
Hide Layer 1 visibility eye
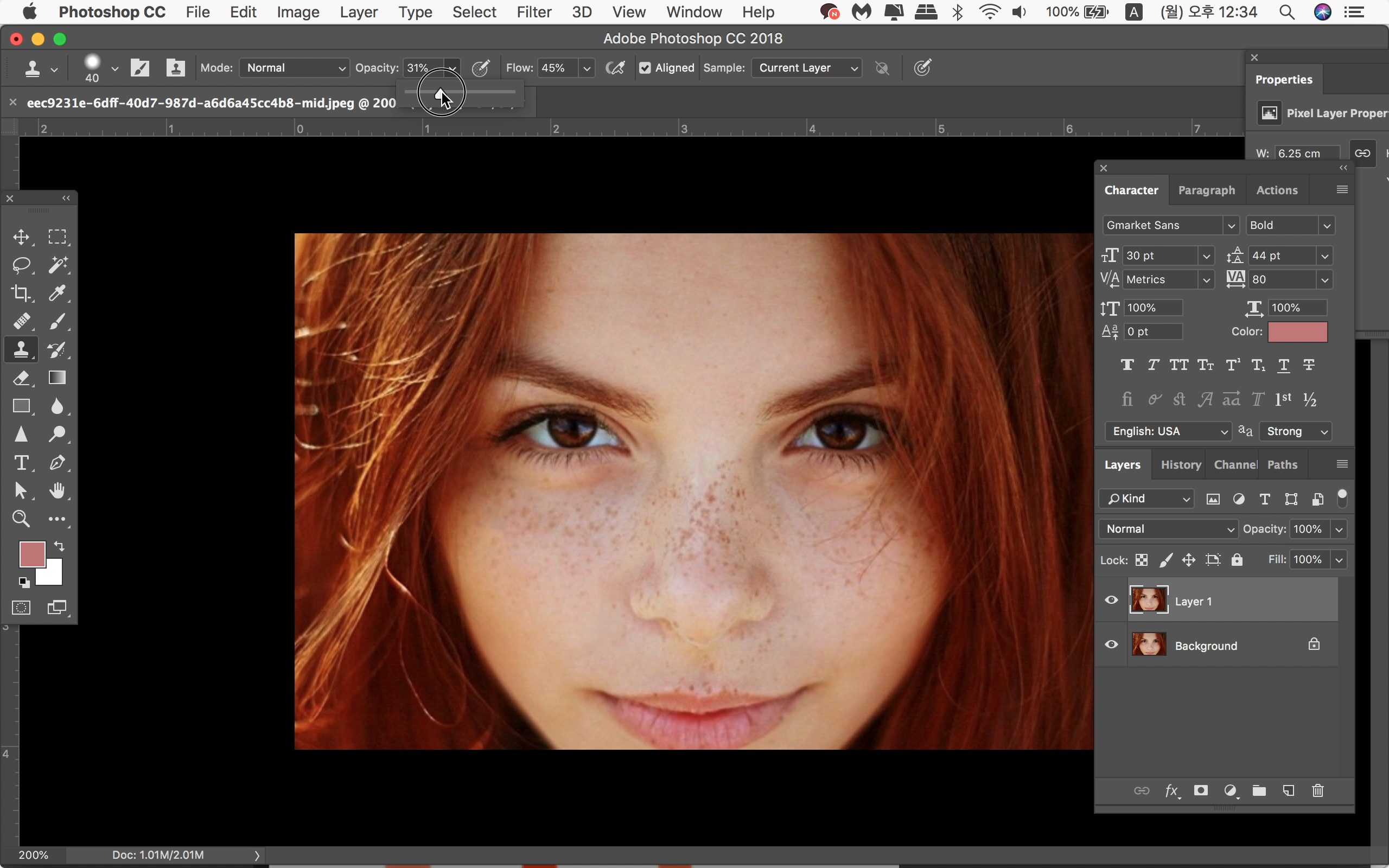(x=1111, y=601)
